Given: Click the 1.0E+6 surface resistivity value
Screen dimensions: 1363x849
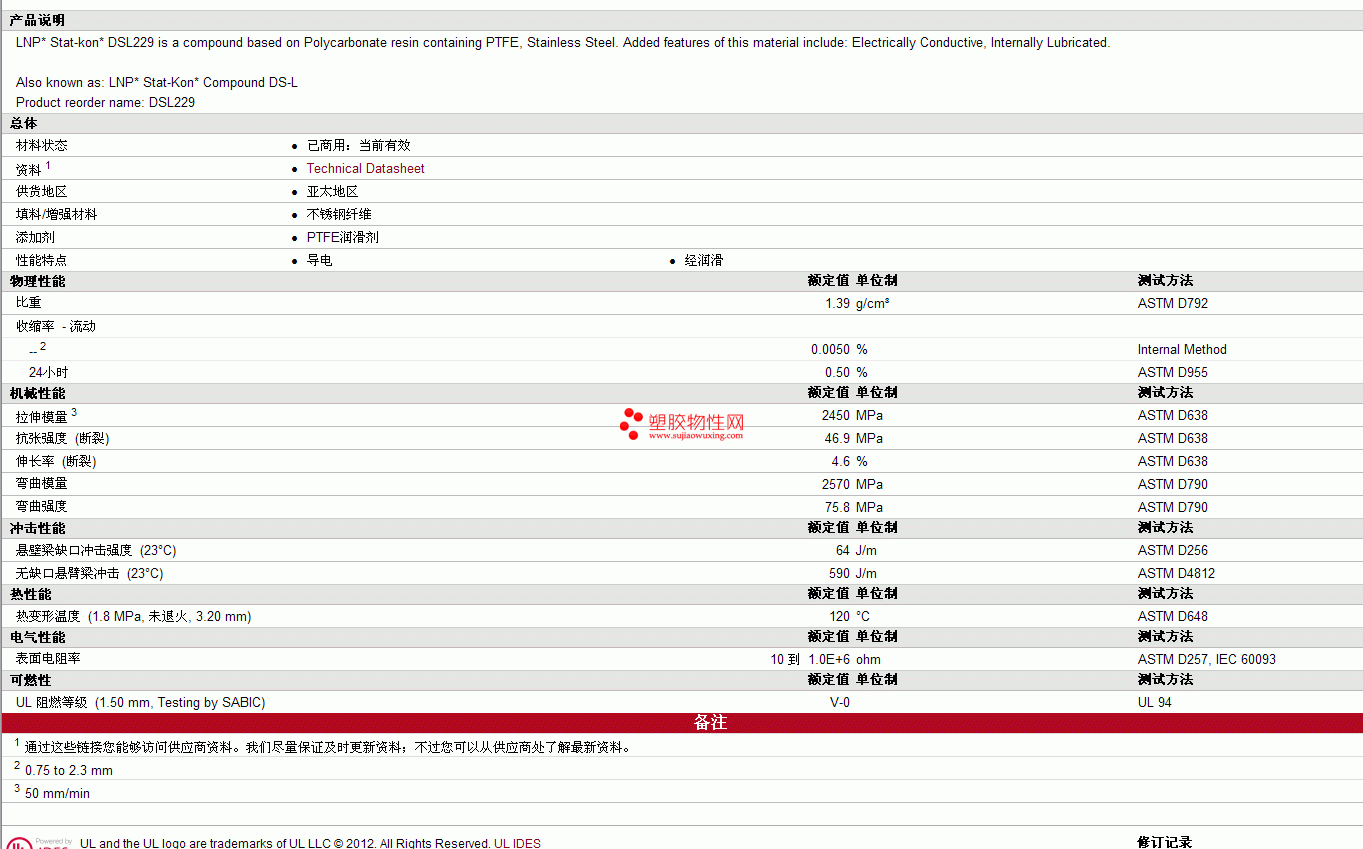Looking at the screenshot, I should [x=829, y=660].
